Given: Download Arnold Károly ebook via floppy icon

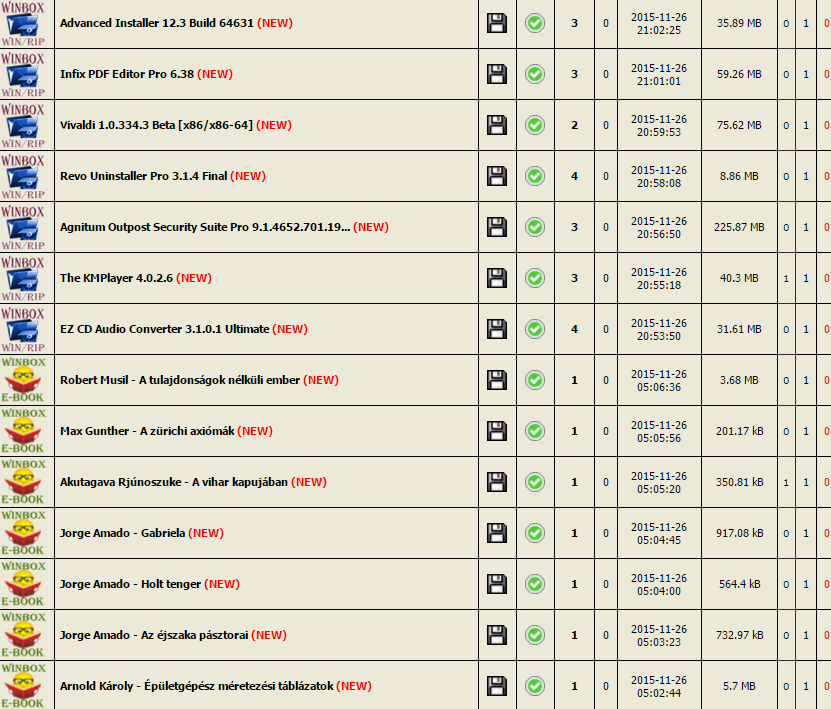Looking at the screenshot, I should 497,686.
